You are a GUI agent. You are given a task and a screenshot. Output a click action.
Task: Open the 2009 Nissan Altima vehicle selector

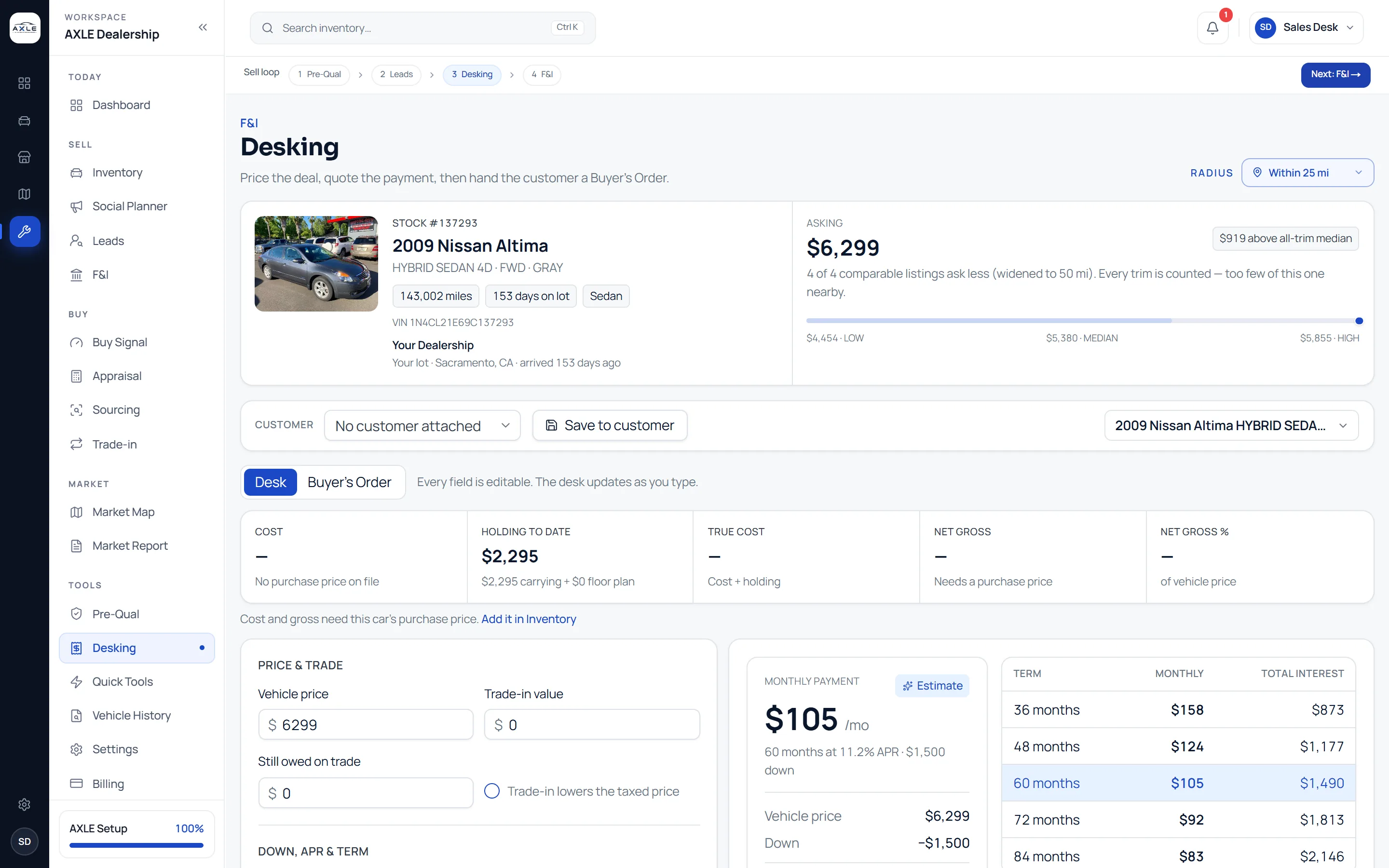click(1231, 425)
